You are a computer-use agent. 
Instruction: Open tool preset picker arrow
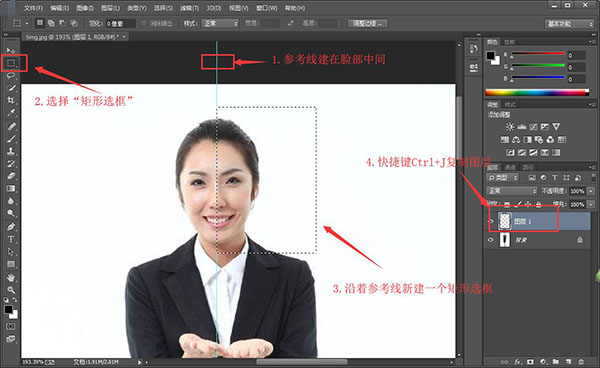[x=27, y=23]
